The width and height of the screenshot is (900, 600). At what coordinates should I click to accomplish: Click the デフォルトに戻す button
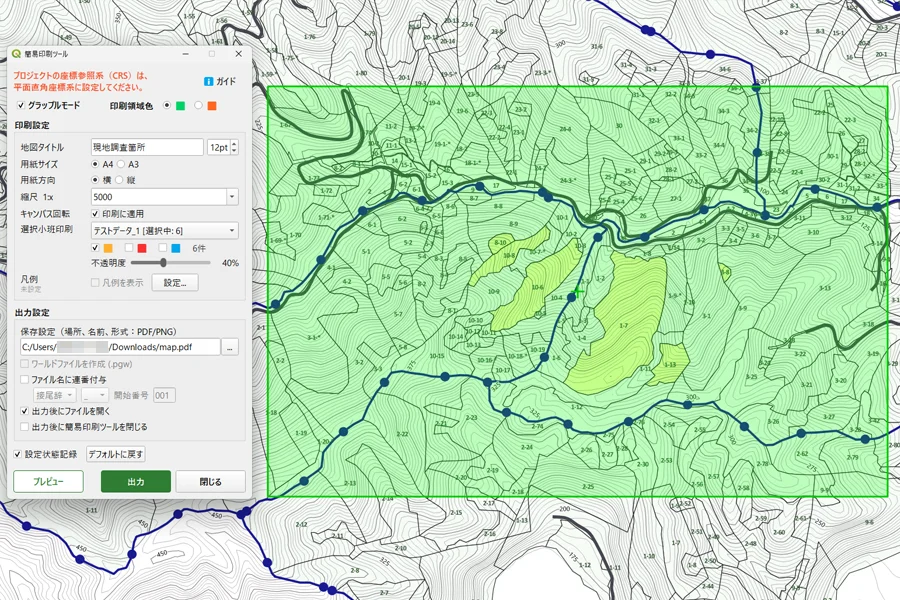(x=115, y=454)
